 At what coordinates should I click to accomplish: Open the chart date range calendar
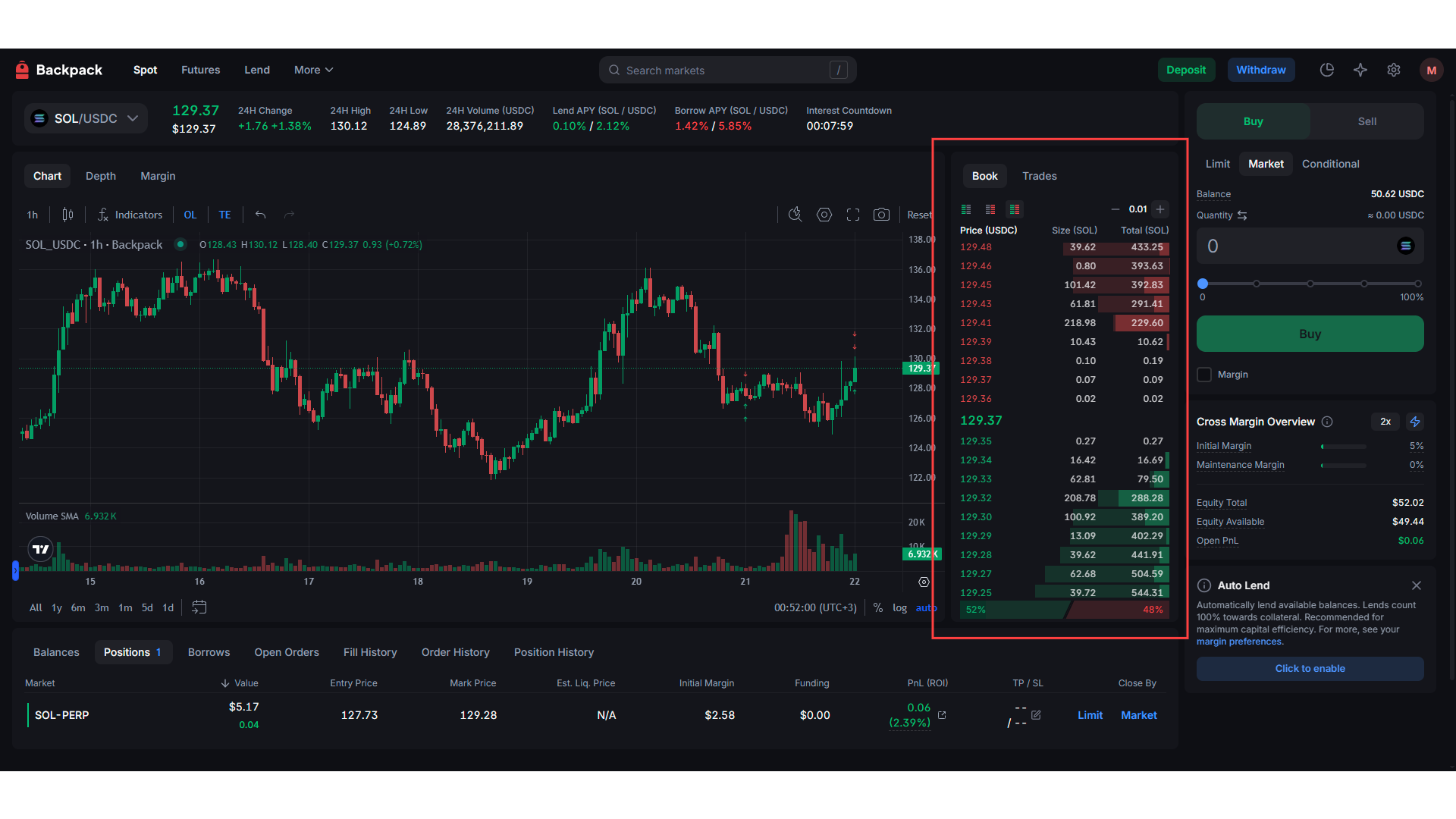pyautogui.click(x=199, y=607)
